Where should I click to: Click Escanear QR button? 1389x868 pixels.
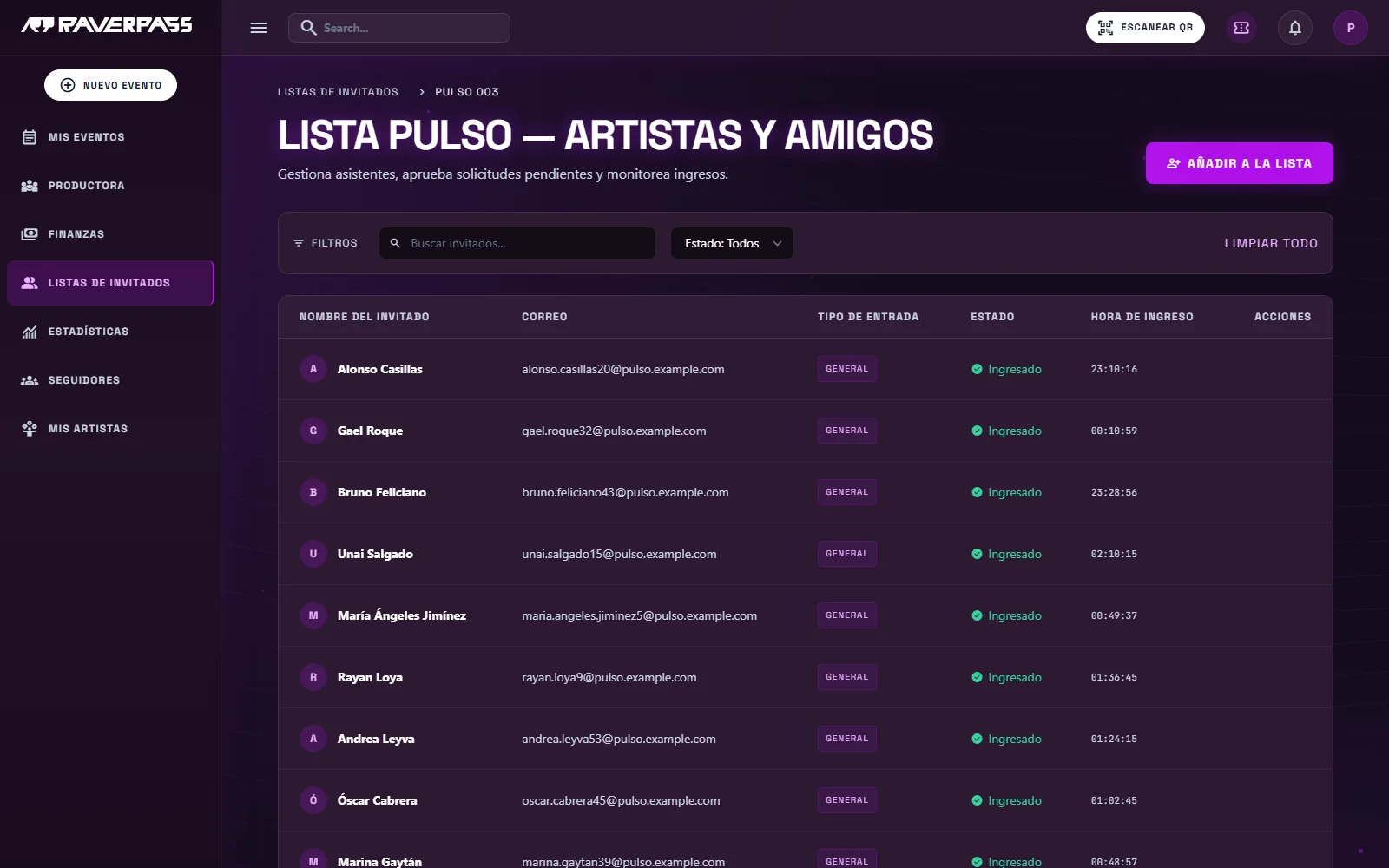[x=1145, y=28]
